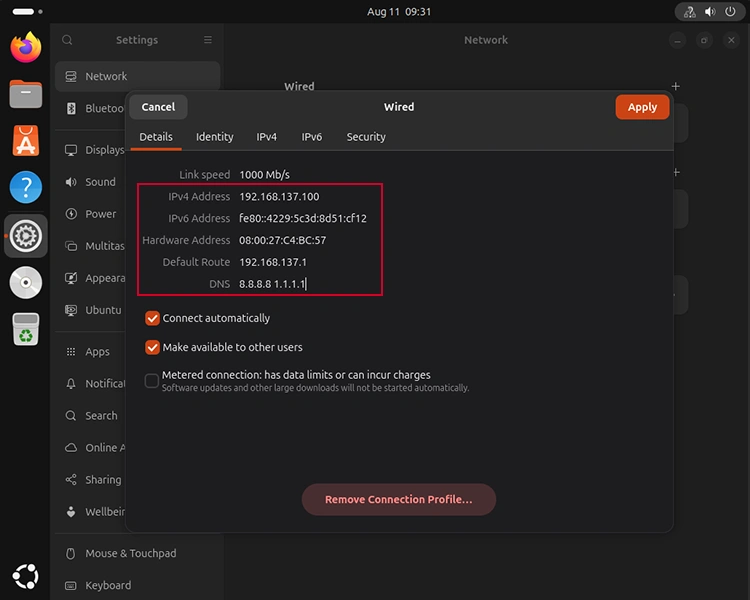The image size is (750, 600).
Task: Open the Trash in dock
Action: (26, 329)
